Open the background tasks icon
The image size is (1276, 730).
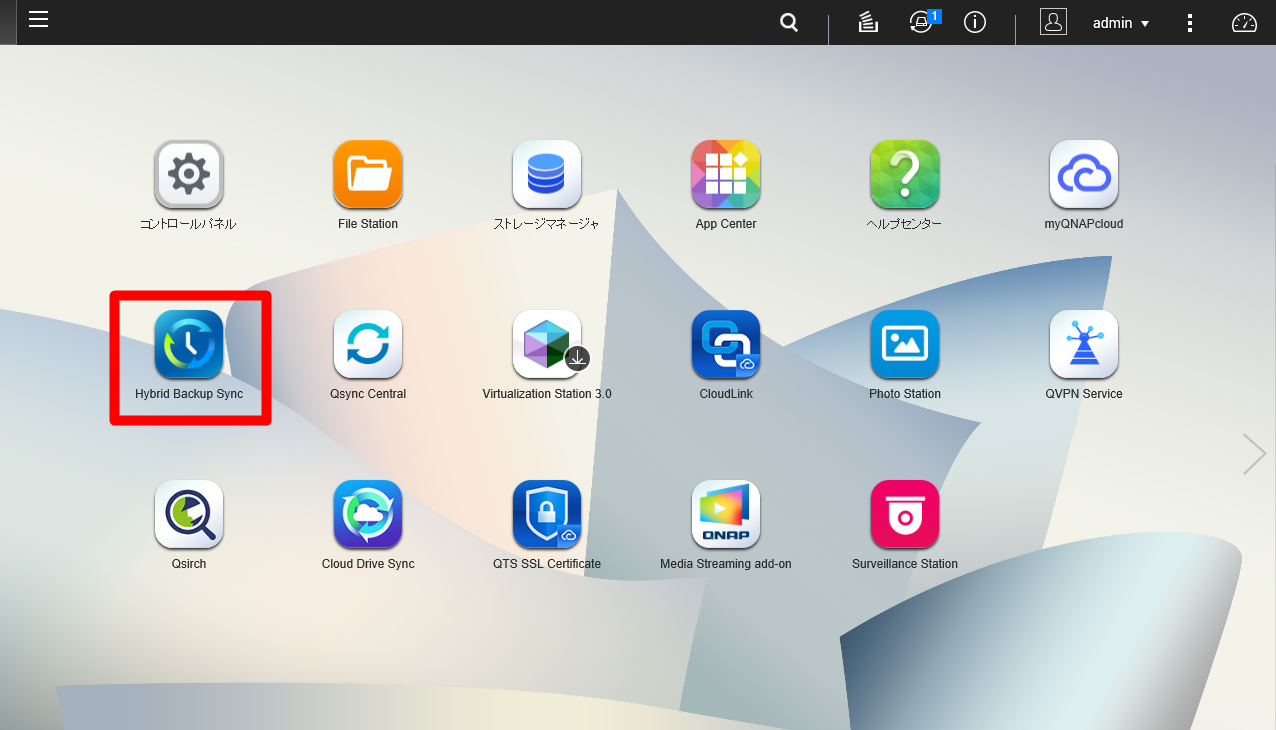point(868,22)
